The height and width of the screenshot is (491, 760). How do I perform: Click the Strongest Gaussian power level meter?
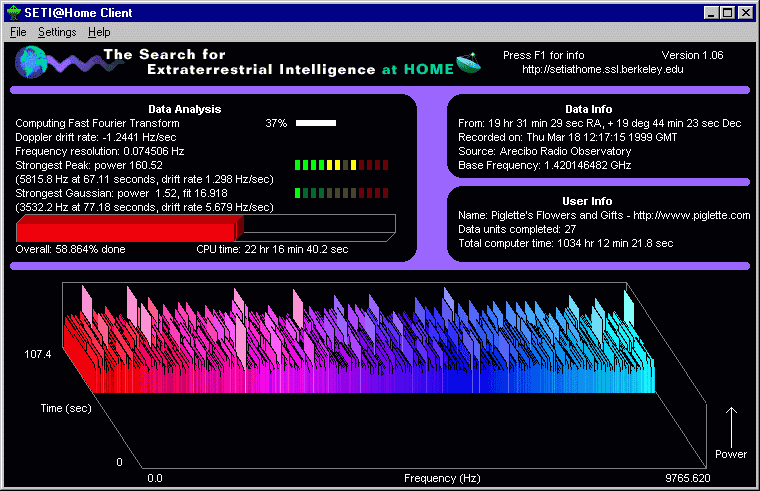pos(342,193)
